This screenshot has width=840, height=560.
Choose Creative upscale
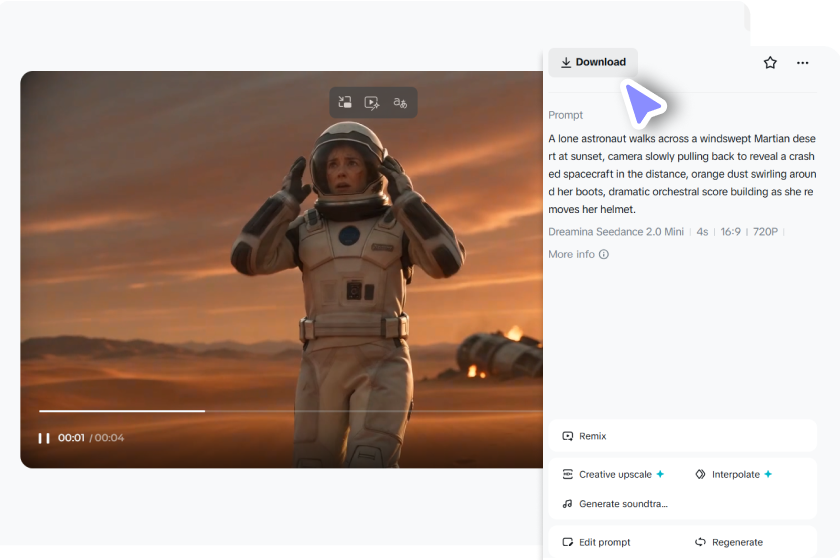pyautogui.click(x=613, y=474)
